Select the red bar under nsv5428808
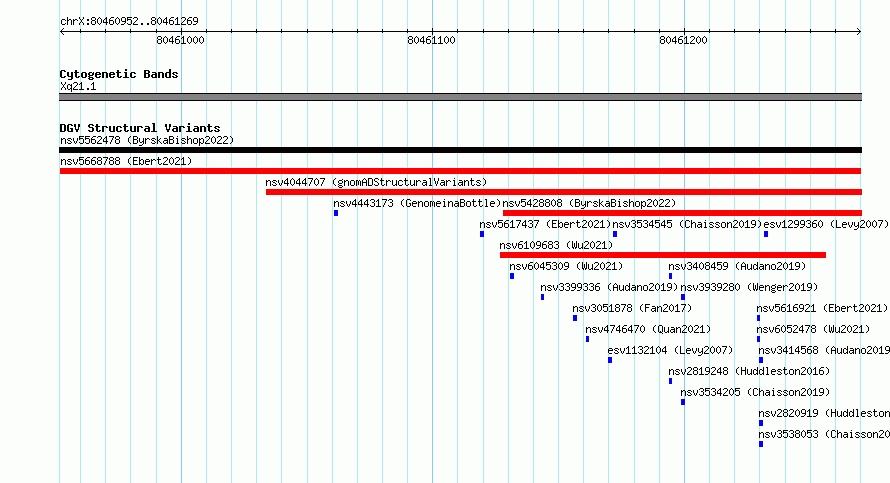The height and width of the screenshot is (483, 890). coord(682,213)
